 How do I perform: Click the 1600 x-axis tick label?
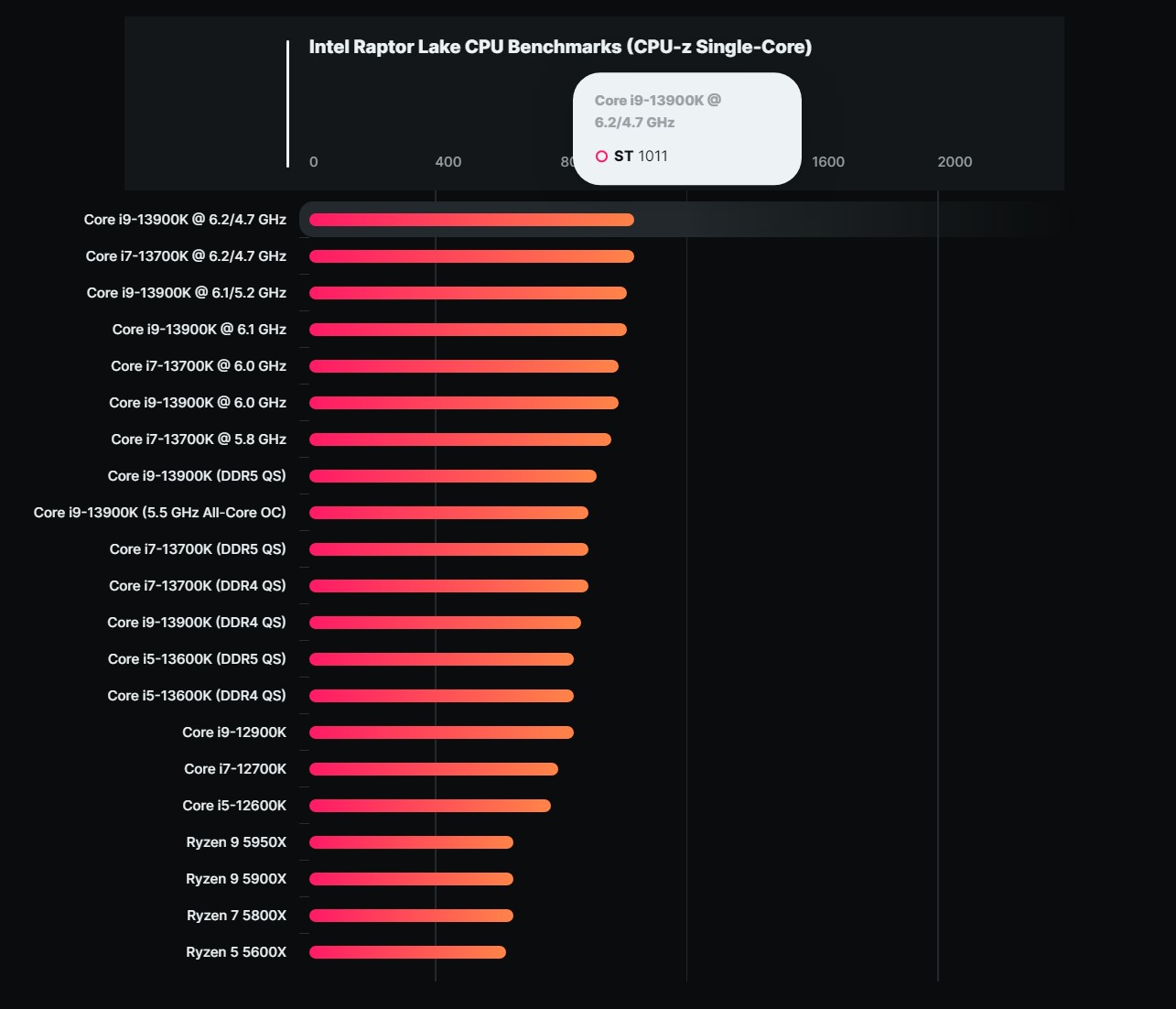click(x=828, y=162)
